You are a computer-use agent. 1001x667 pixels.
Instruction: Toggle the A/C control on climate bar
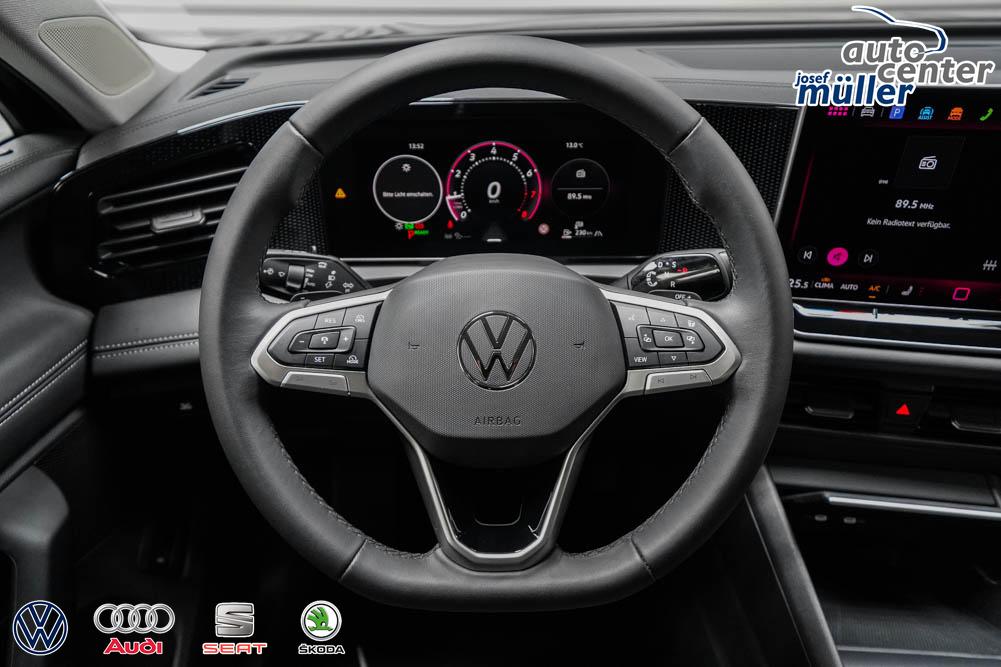[x=874, y=287]
